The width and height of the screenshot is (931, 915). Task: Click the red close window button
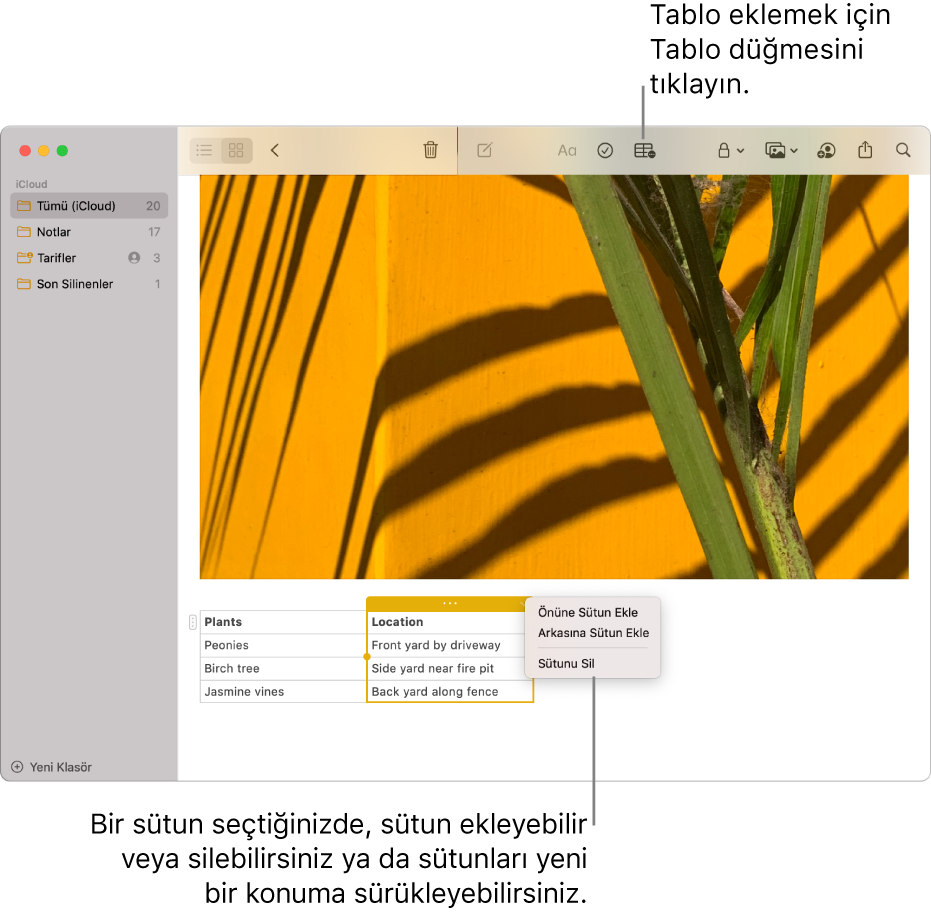click(25, 151)
